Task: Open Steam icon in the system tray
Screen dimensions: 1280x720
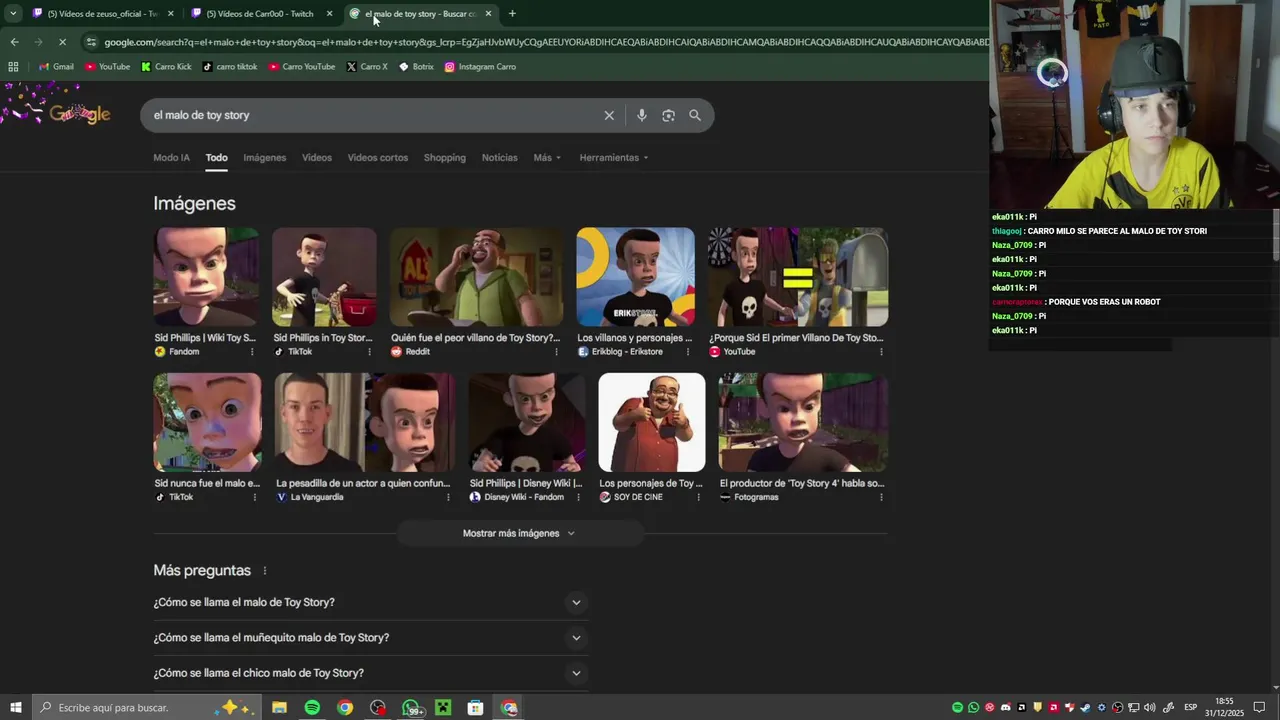Action: click(1085, 708)
